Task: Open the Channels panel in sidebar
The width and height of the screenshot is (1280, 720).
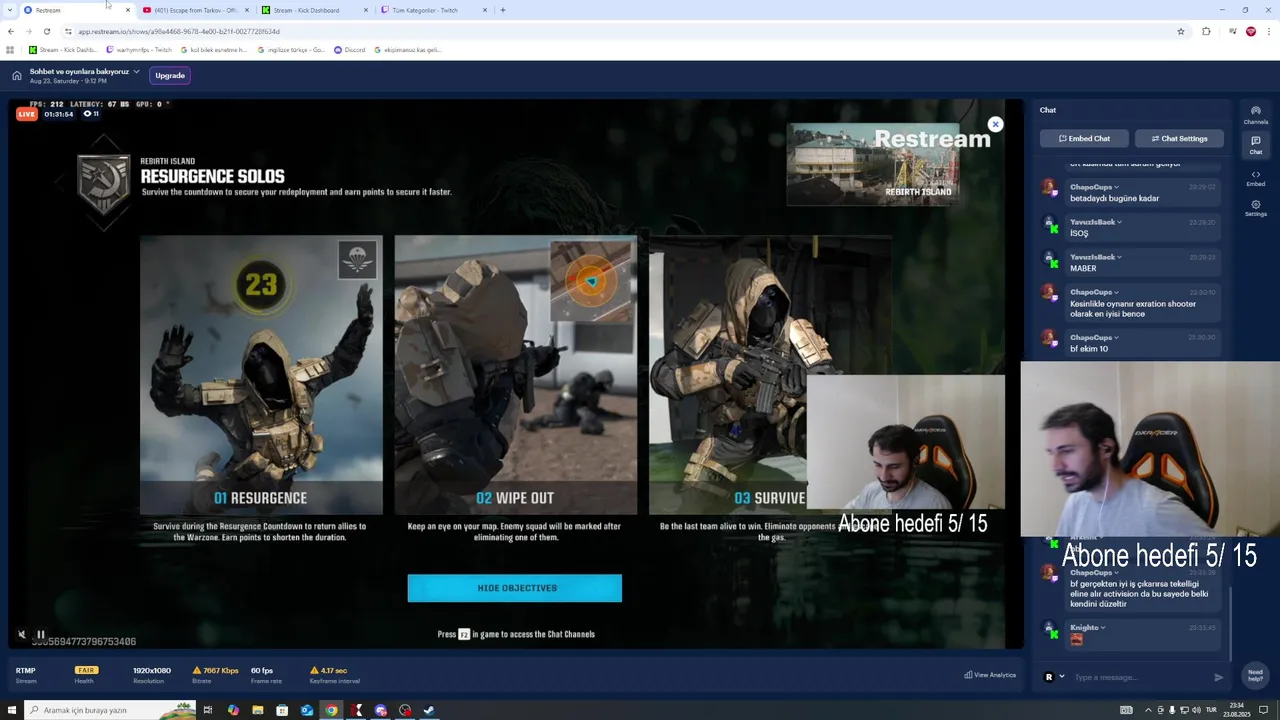Action: click(x=1256, y=115)
